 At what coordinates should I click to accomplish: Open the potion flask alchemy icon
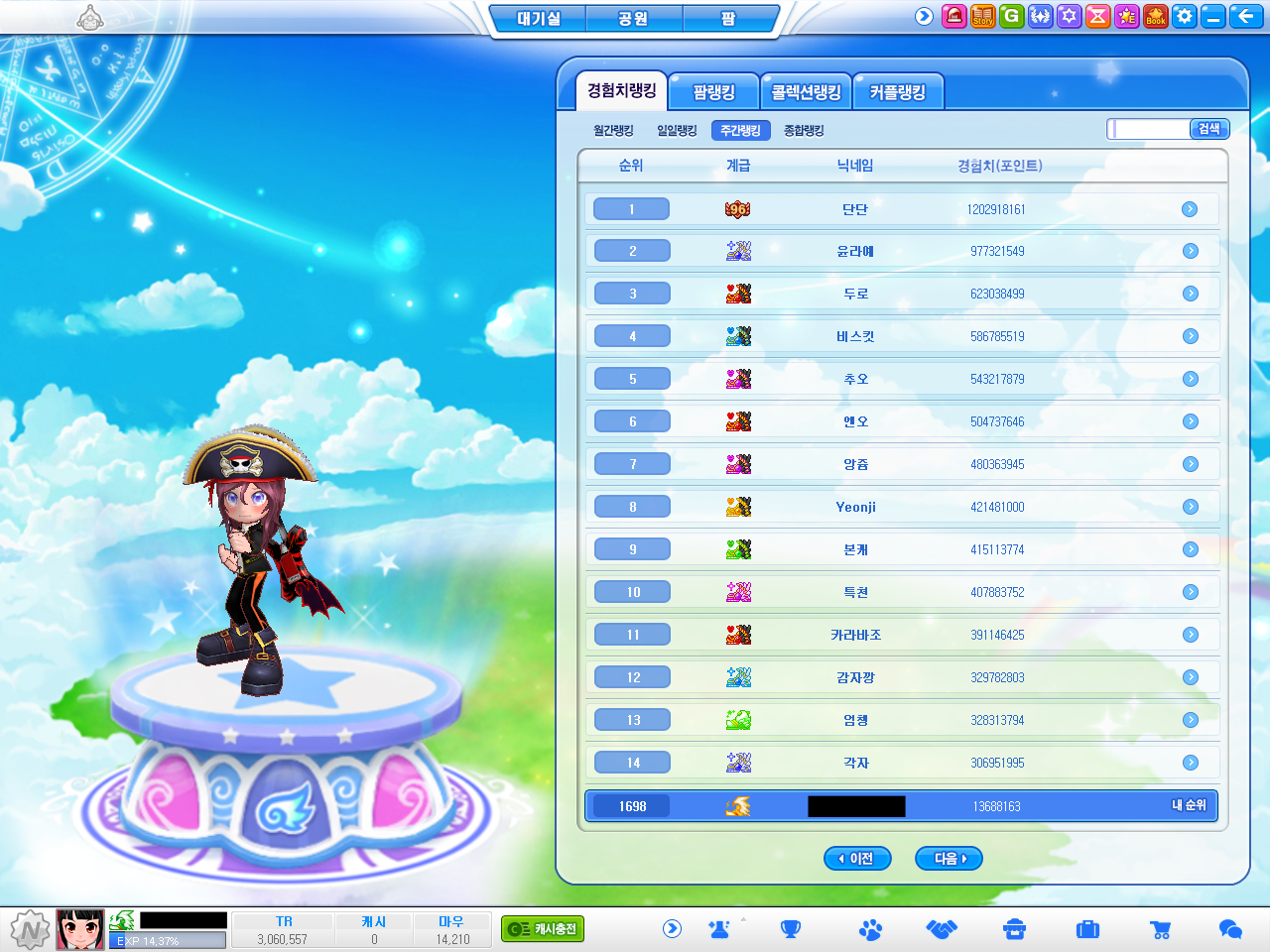click(719, 929)
